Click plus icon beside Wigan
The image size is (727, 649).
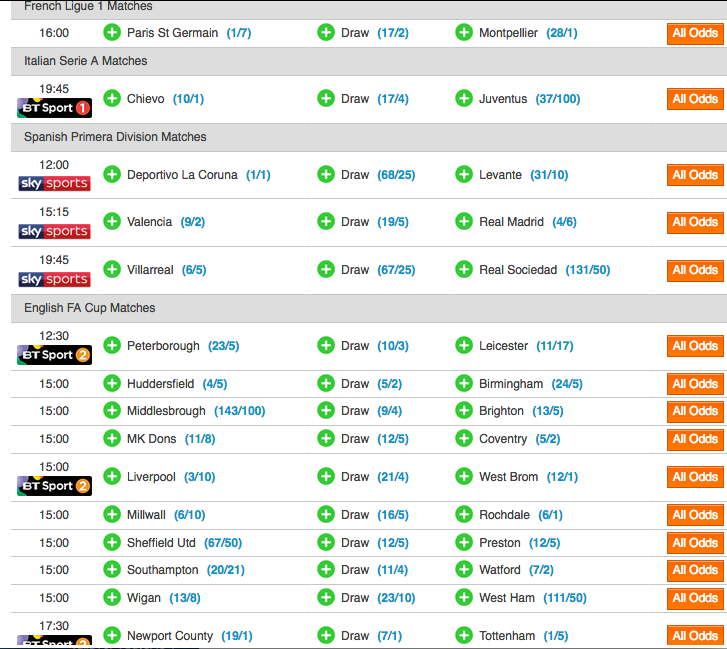pyautogui.click(x=112, y=597)
